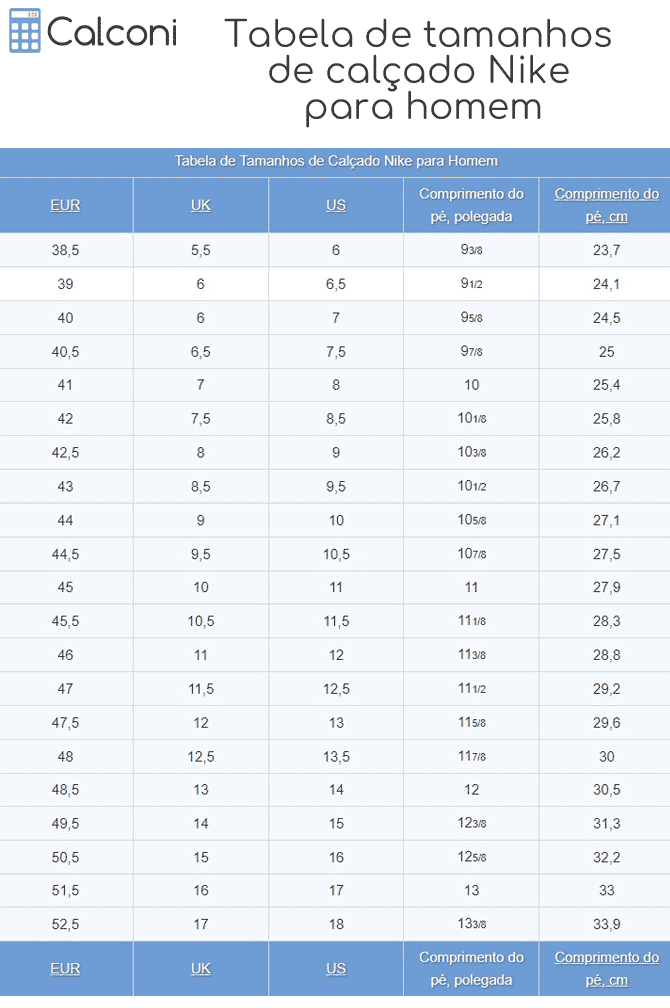Image resolution: width=670 pixels, height=1008 pixels.
Task: Click the table caption "Tabela de Tamanhos de Calçado Nike para Homem"
Action: [336, 161]
